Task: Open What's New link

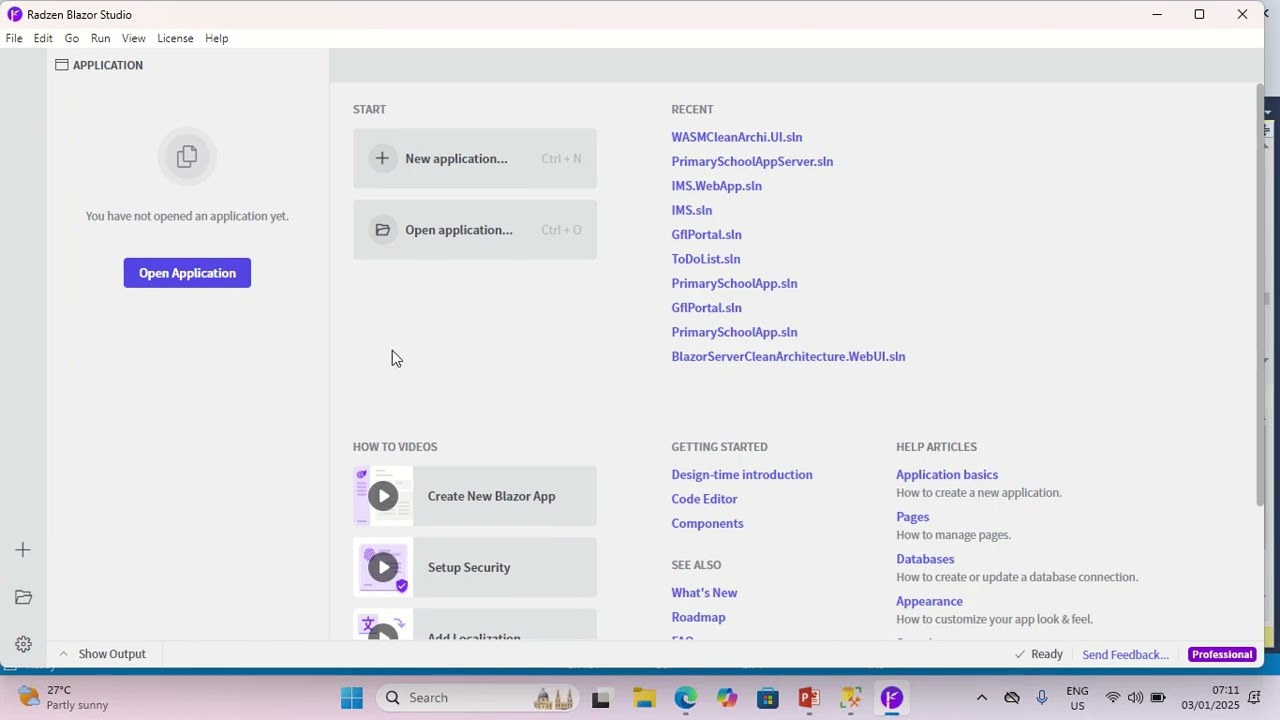Action: click(x=704, y=593)
